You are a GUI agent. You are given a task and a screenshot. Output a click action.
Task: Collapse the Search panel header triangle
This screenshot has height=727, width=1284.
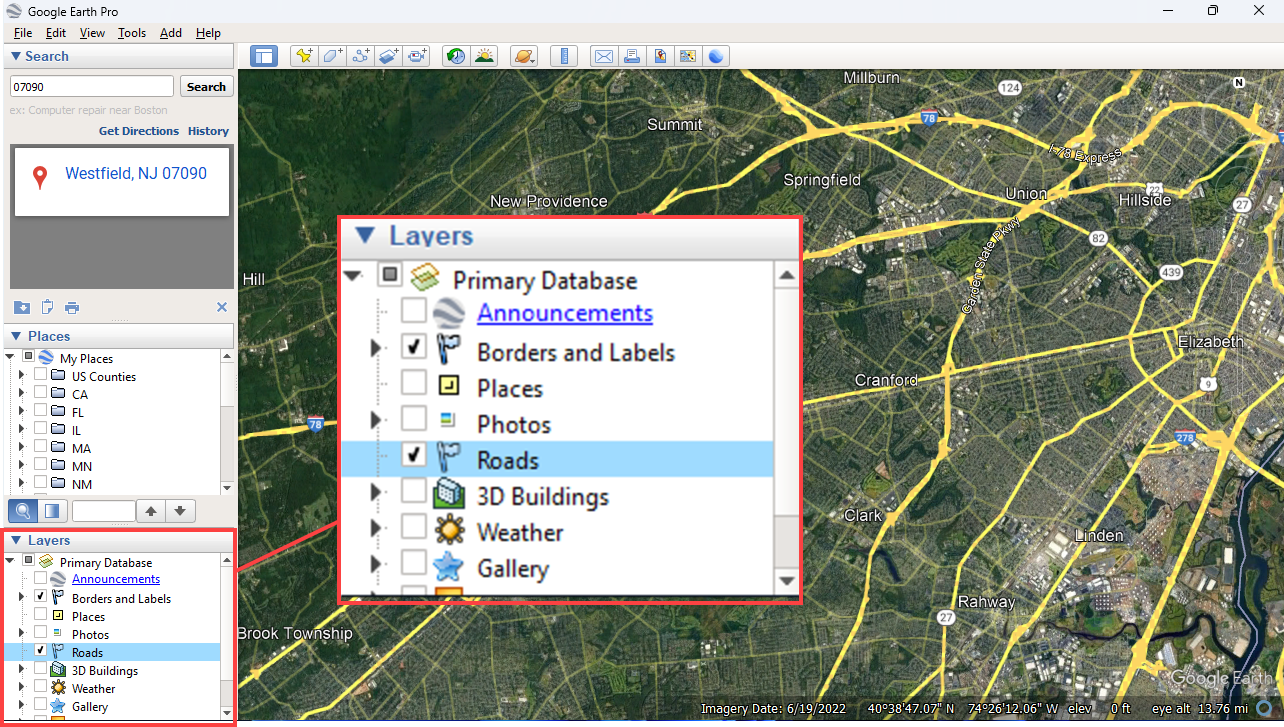click(x=15, y=57)
